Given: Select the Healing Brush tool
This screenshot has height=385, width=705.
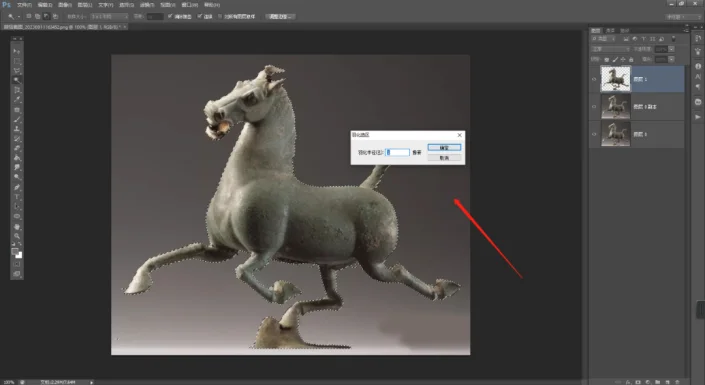Looking at the screenshot, I should pos(17,110).
